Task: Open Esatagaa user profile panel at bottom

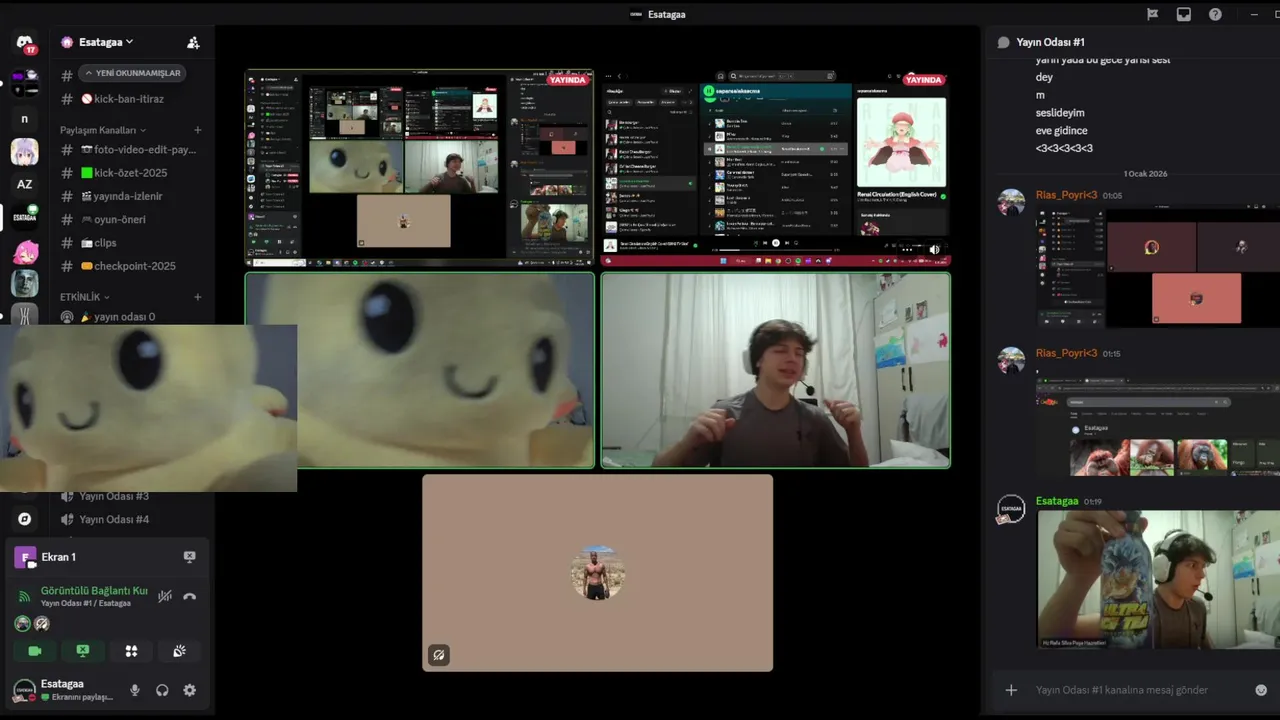Action: [65, 690]
